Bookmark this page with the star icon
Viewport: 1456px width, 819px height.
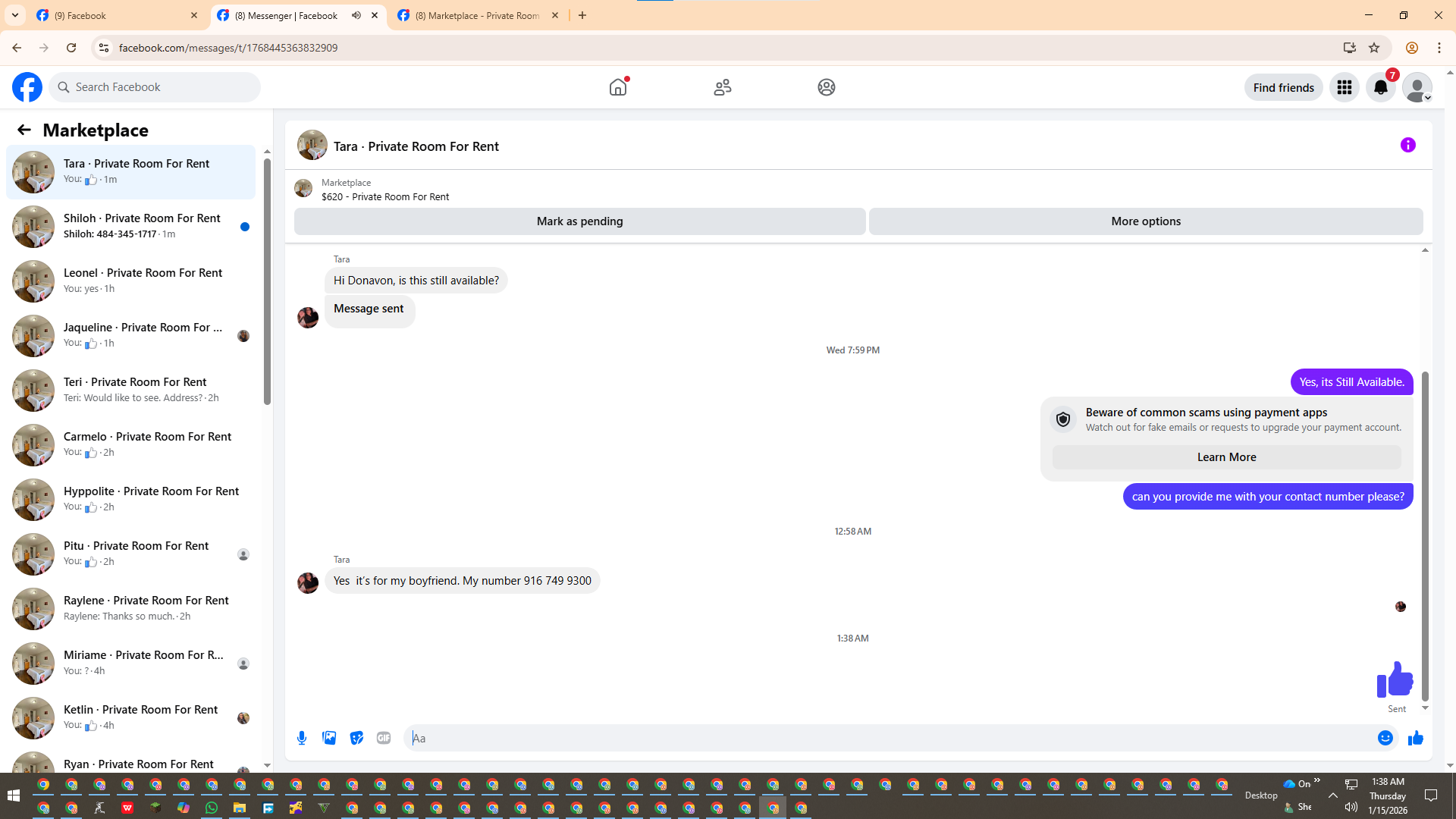pyautogui.click(x=1374, y=48)
